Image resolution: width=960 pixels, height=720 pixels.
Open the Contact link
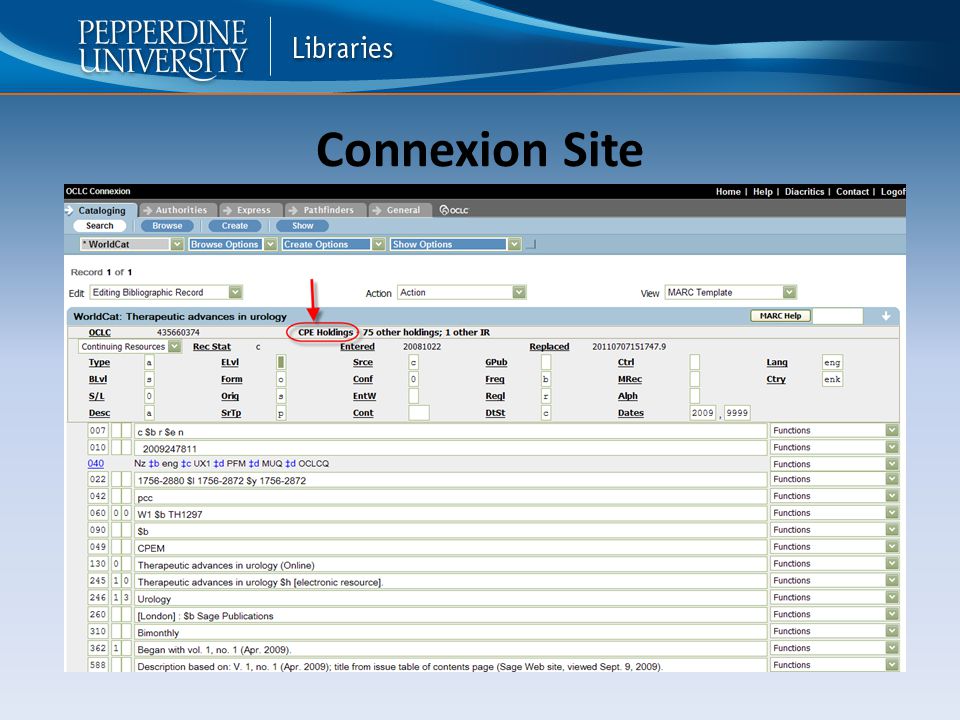coord(852,192)
